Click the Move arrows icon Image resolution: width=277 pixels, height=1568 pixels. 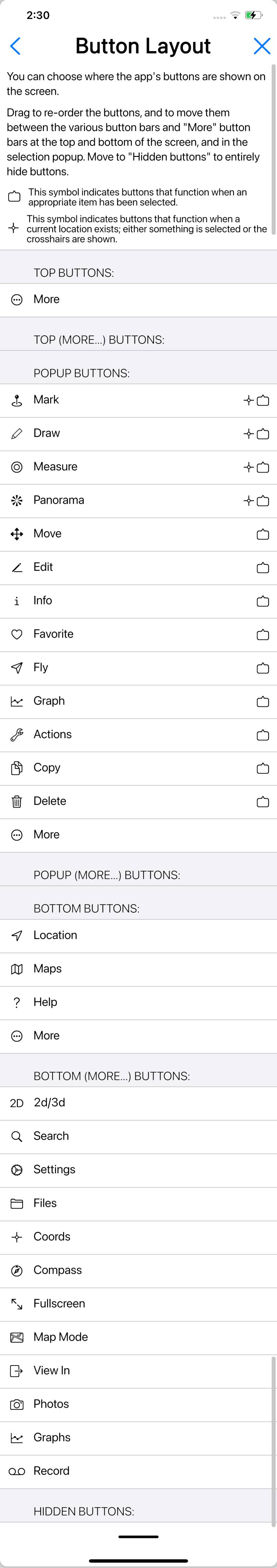tap(17, 534)
